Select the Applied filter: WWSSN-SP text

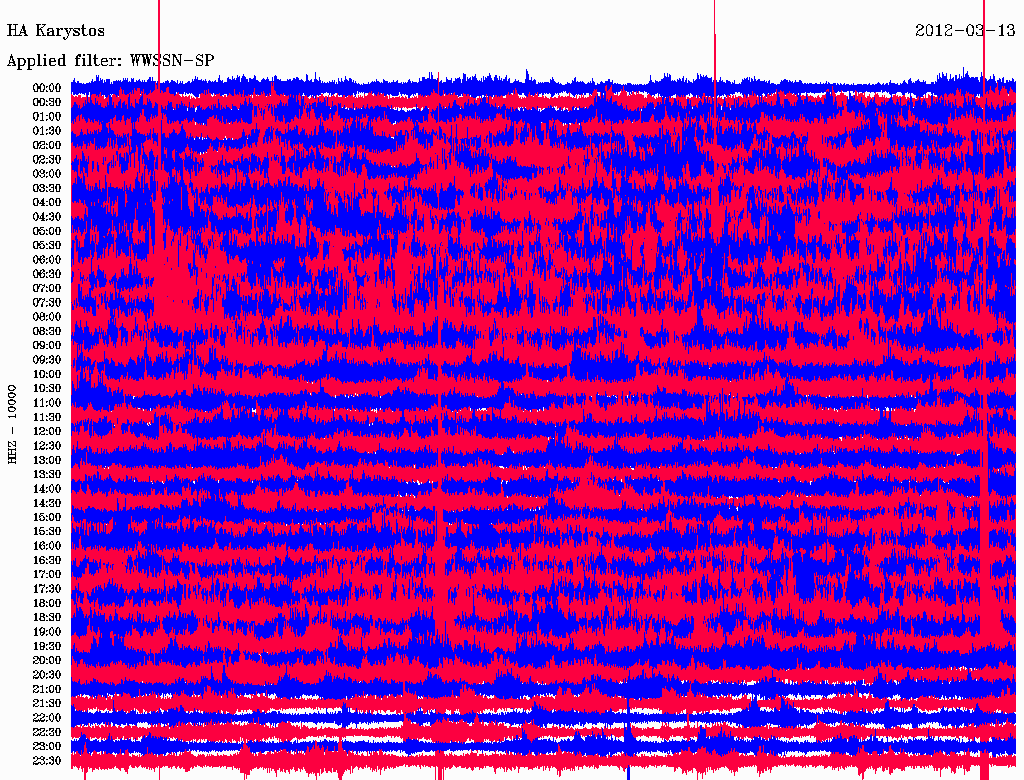point(110,61)
